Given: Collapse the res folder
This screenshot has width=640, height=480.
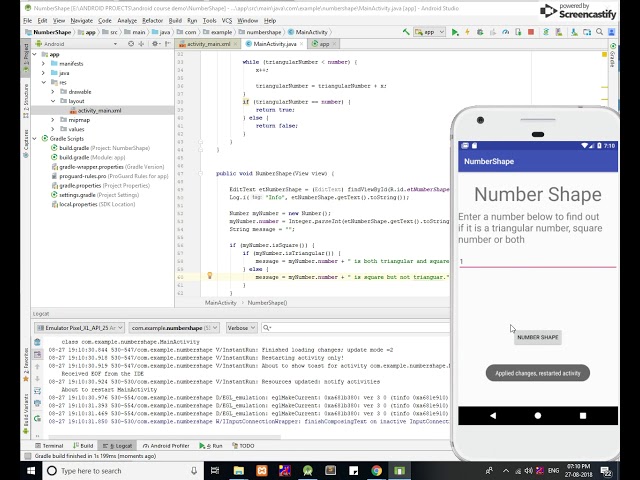Looking at the screenshot, I should click(x=43, y=82).
